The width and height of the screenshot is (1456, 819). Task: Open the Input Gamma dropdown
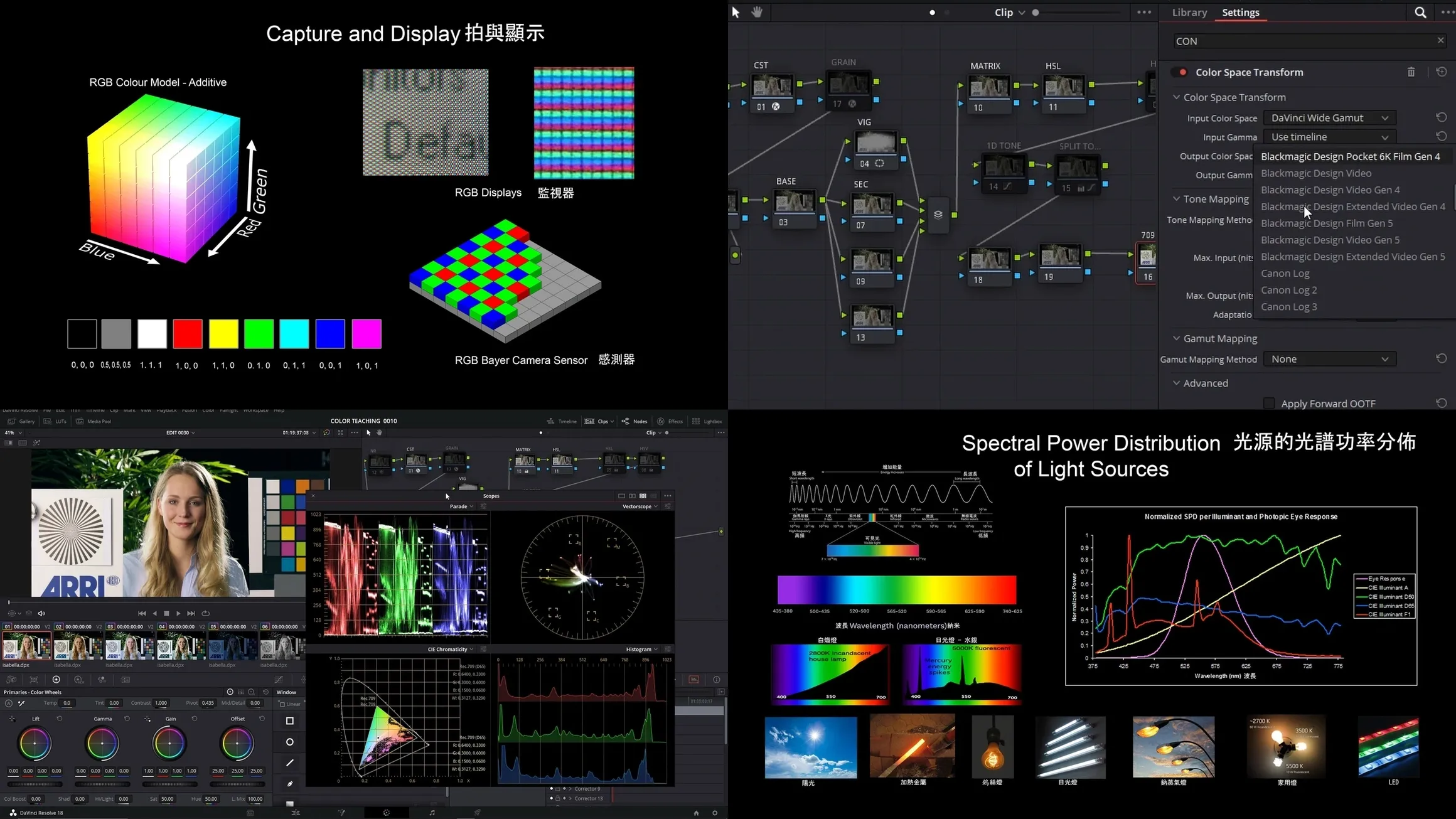(1330, 137)
